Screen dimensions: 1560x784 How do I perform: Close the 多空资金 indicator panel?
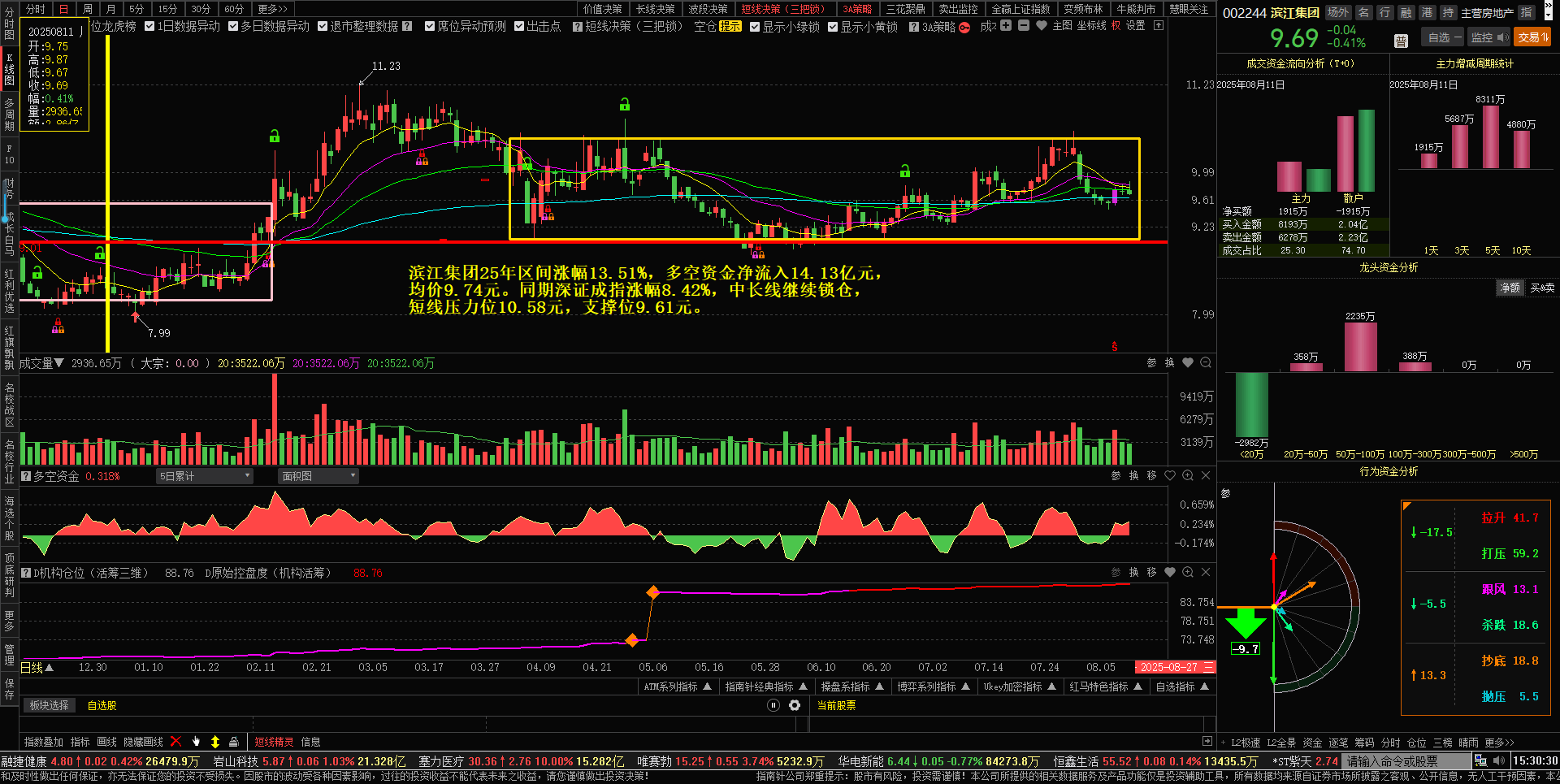click(1206, 476)
